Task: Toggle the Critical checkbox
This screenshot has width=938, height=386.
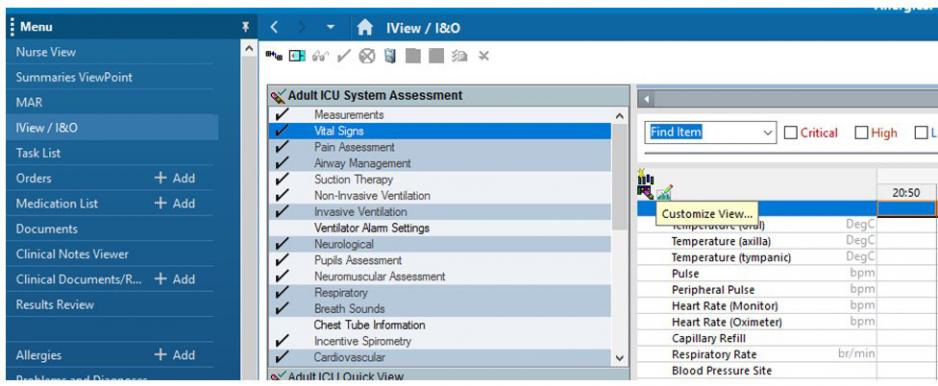Action: tap(790, 133)
